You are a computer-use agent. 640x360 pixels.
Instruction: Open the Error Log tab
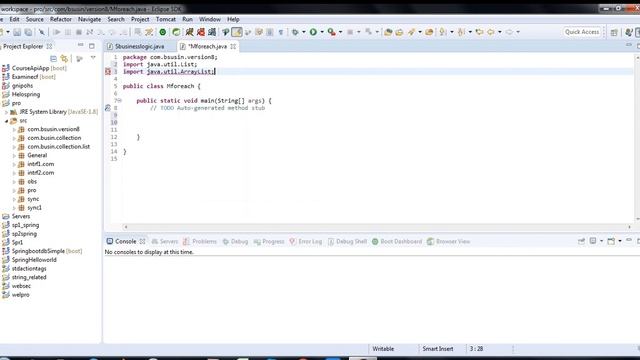pyautogui.click(x=306, y=242)
